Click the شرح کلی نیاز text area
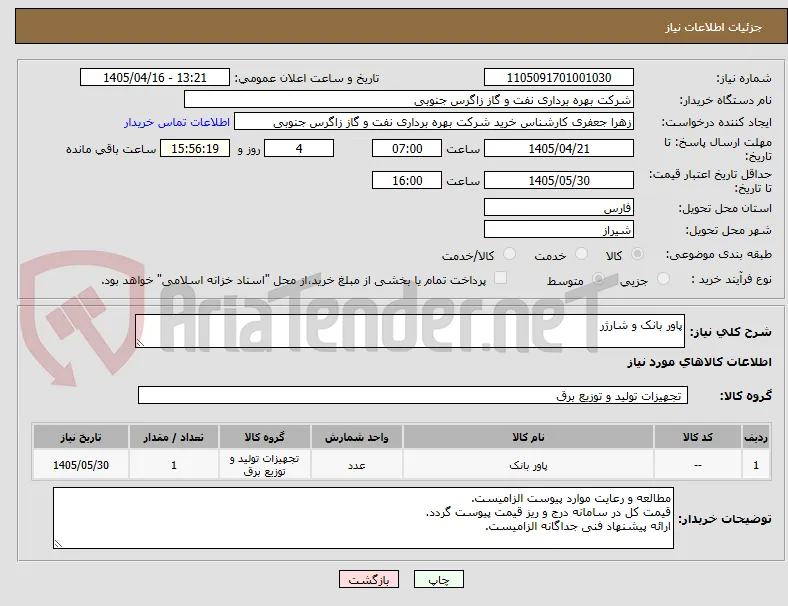Image resolution: width=788 pixels, height=606 pixels. (410, 331)
